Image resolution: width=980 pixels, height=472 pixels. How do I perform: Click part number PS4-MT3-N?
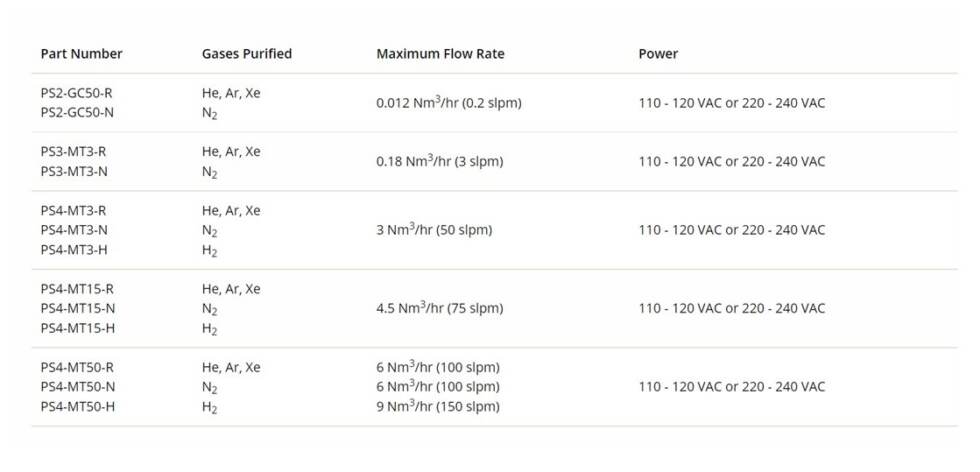coord(74,230)
